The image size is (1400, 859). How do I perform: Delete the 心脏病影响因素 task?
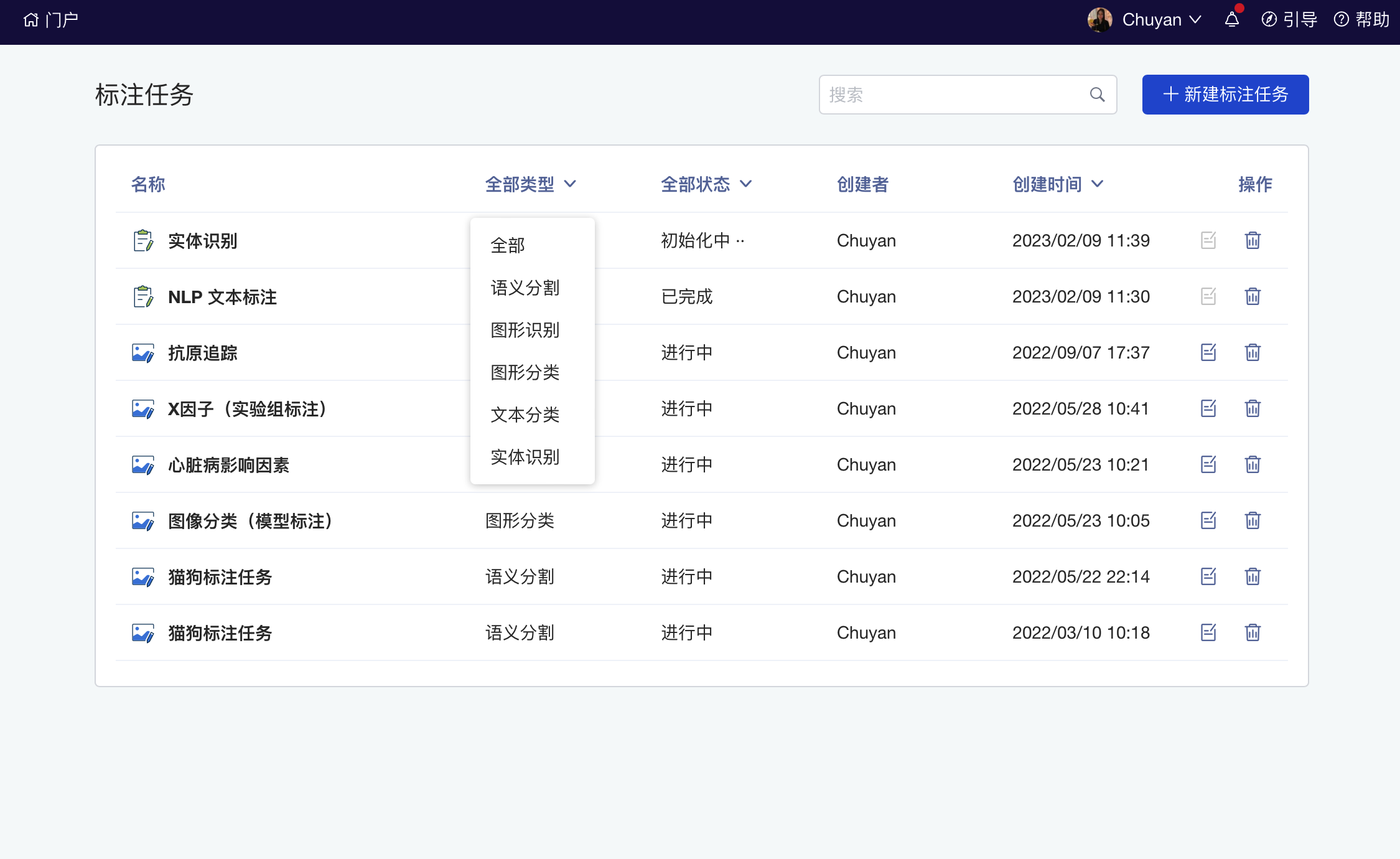pos(1253,464)
